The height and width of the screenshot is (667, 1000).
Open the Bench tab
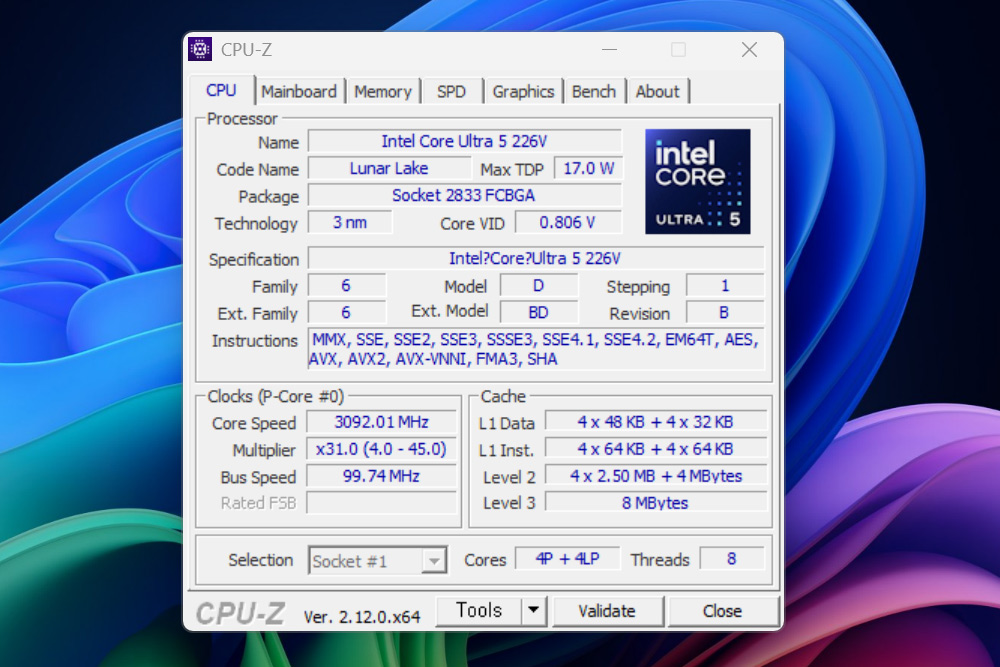click(594, 92)
